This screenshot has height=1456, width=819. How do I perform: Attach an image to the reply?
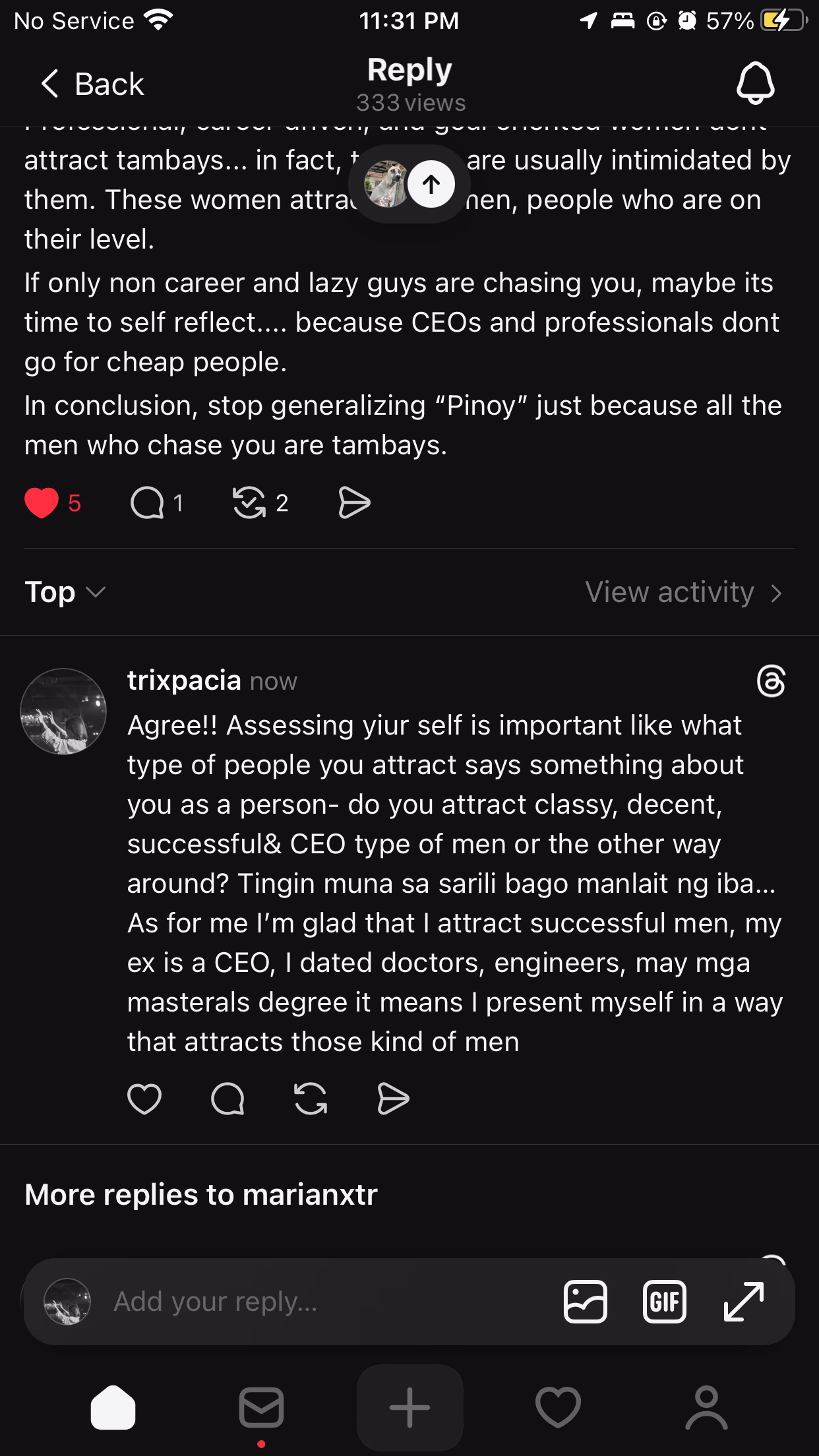click(585, 1301)
